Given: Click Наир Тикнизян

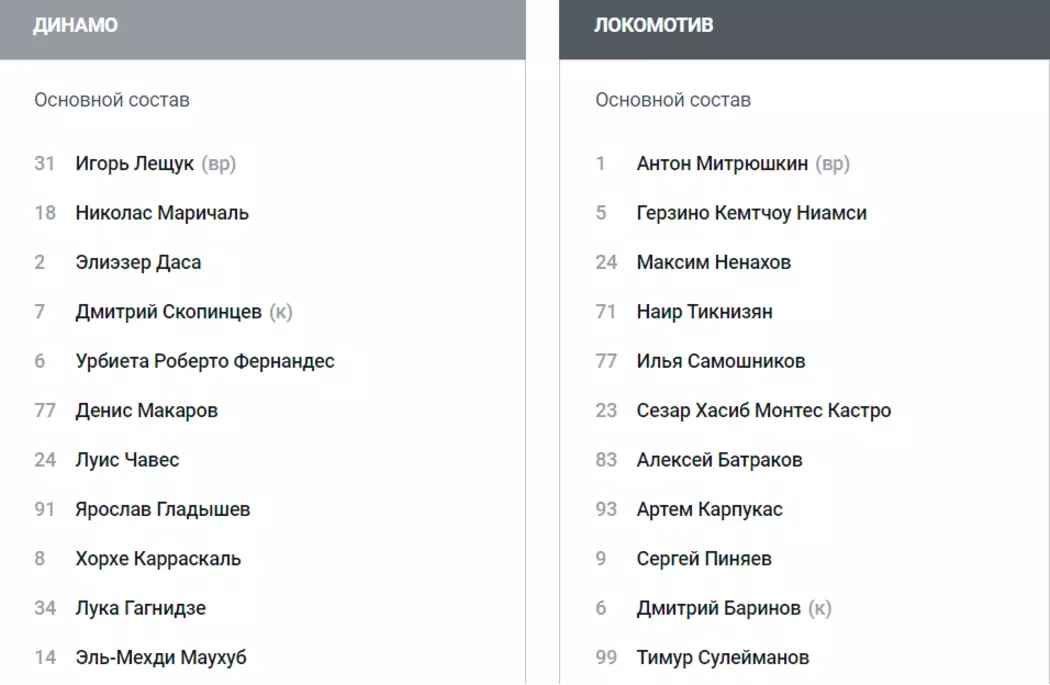Looking at the screenshot, I should 704,312.
